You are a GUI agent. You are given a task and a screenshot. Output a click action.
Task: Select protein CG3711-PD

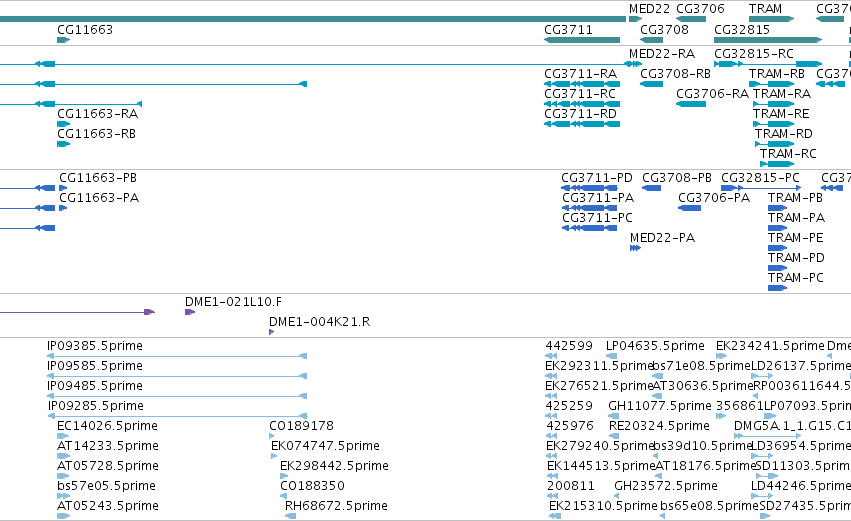point(596,178)
